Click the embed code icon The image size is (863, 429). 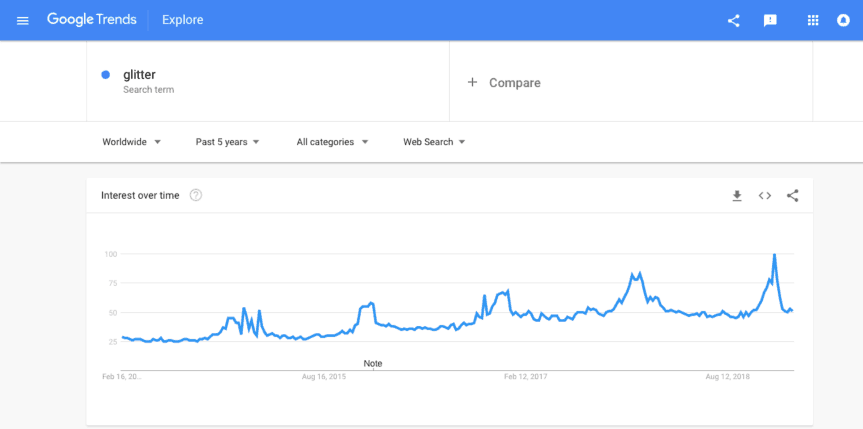765,196
